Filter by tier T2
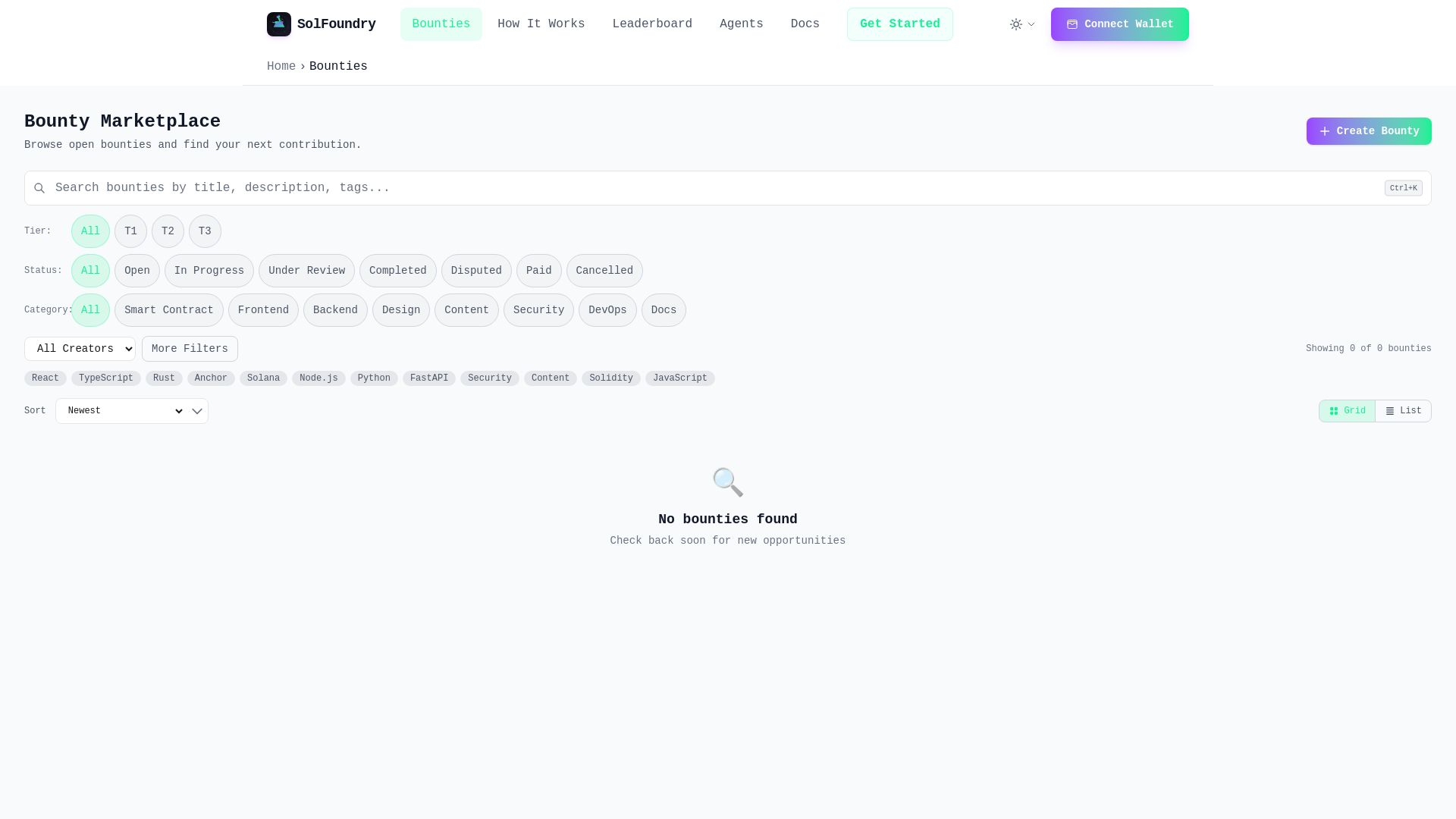 (168, 231)
